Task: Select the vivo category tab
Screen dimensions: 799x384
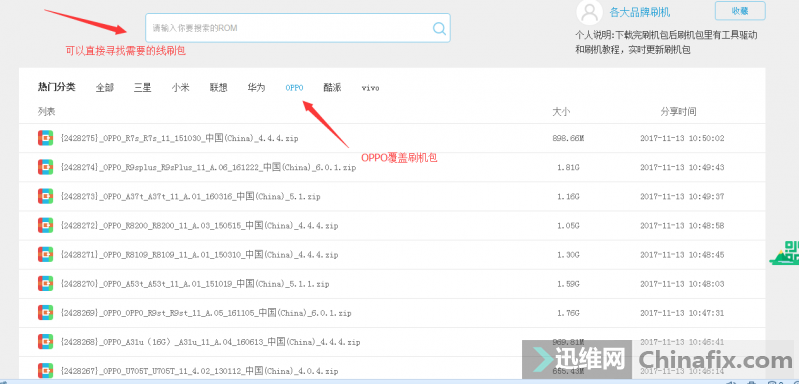Action: [370, 88]
